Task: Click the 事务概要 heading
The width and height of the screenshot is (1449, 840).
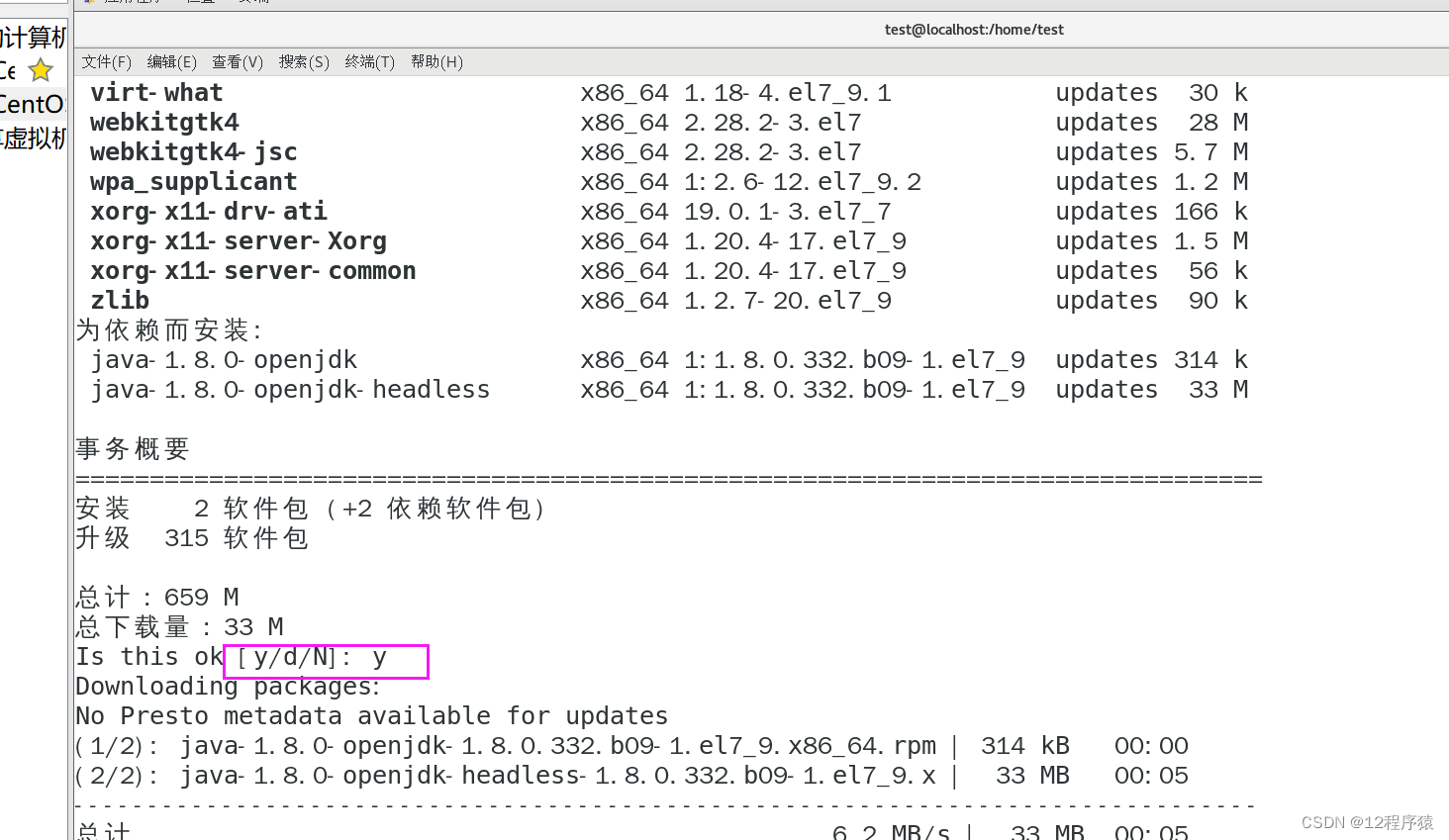Action: 133,449
